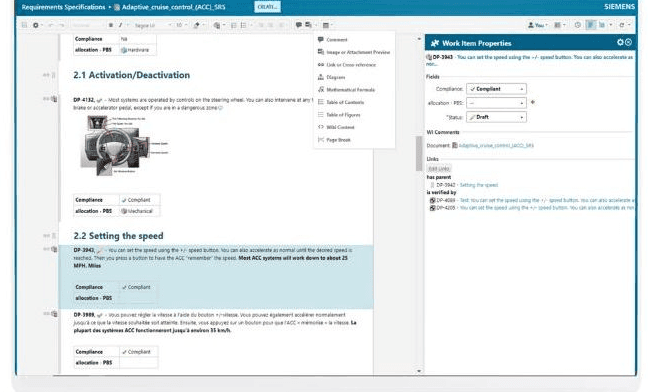The image size is (648, 392).
Task: Open the Compliance dropdown in properties
Action: (x=496, y=89)
